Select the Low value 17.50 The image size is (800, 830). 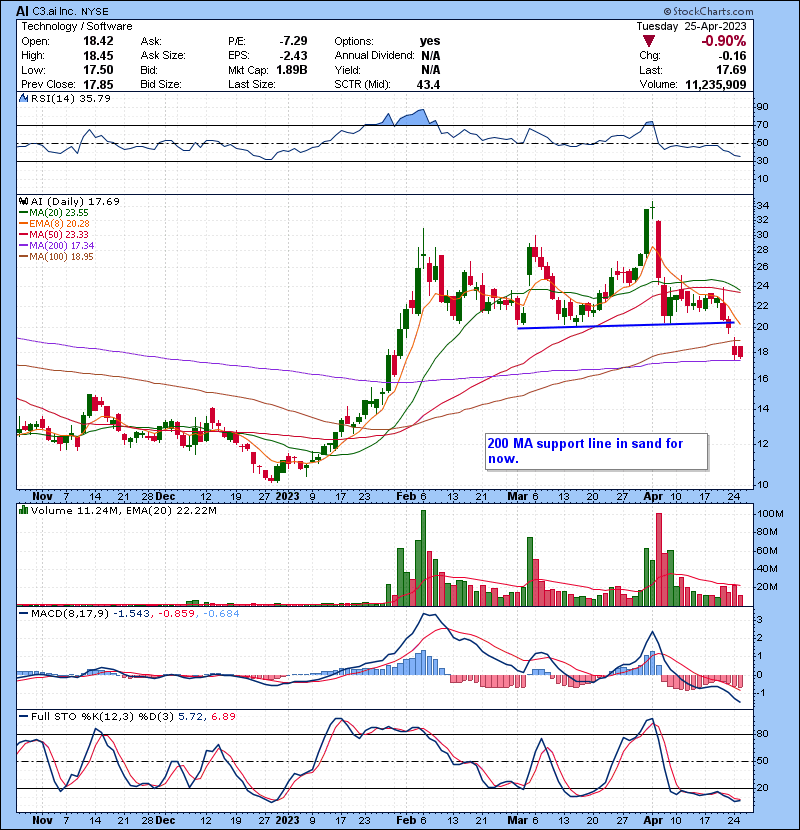pos(98,70)
